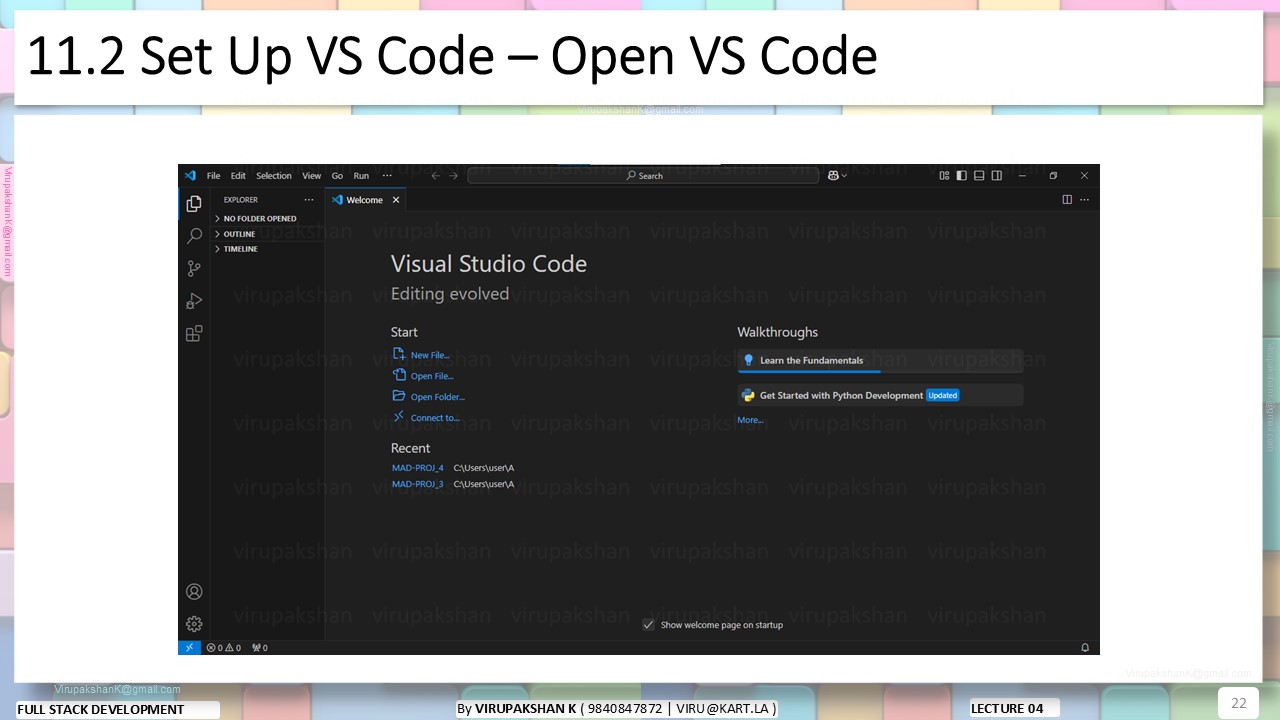Screen dimensions: 1280x720
Task: Show More... walkthroughs
Action: click(750, 420)
